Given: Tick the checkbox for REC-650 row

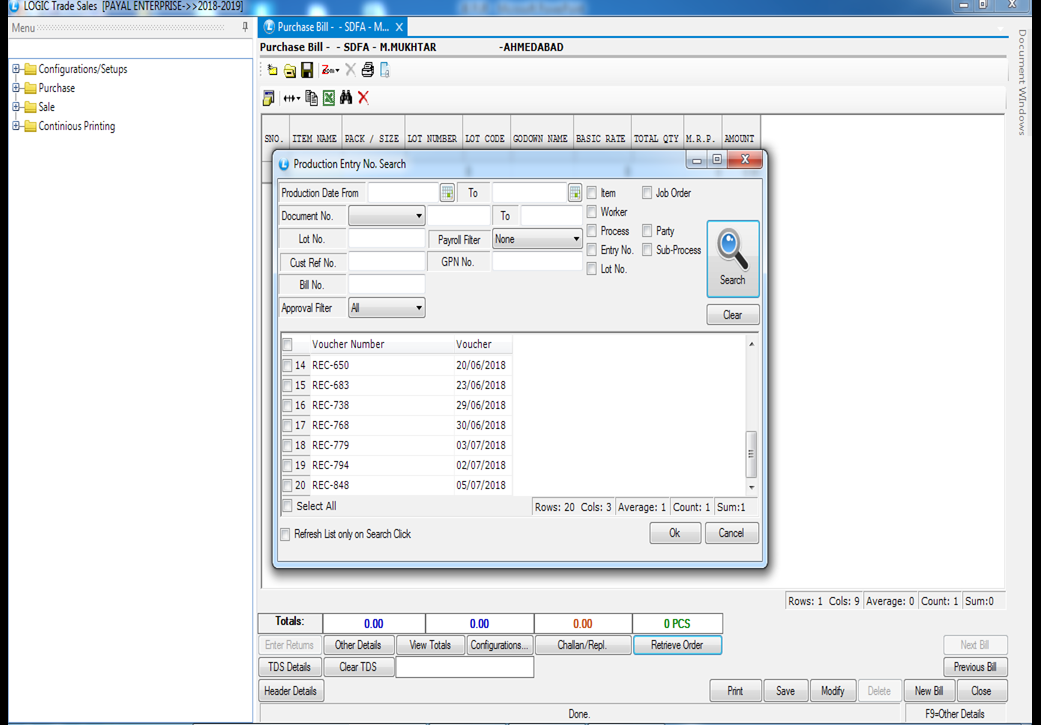Looking at the screenshot, I should (287, 365).
